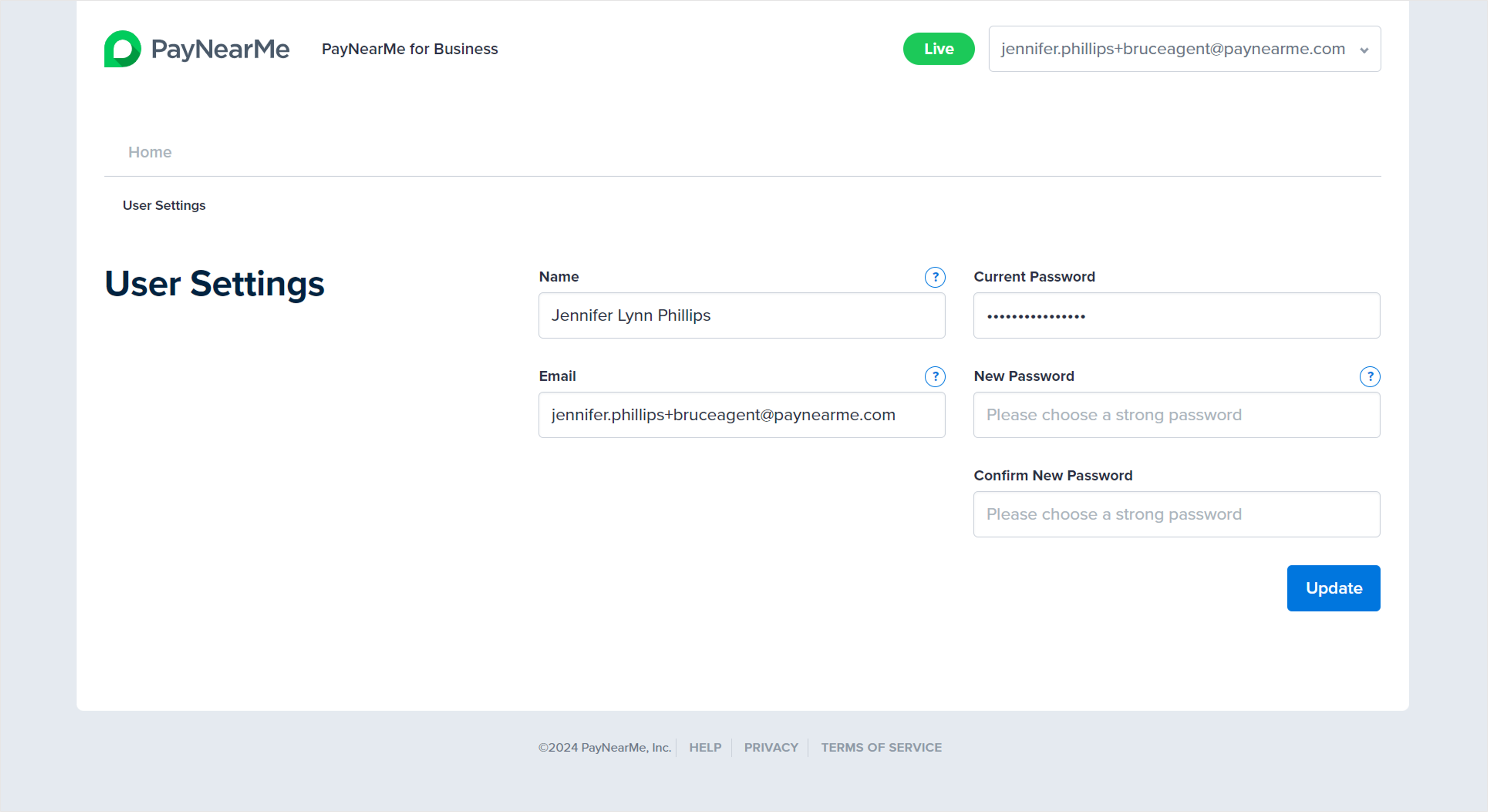The width and height of the screenshot is (1488, 812).
Task: Open the PRIVACY footer link
Action: (x=771, y=747)
